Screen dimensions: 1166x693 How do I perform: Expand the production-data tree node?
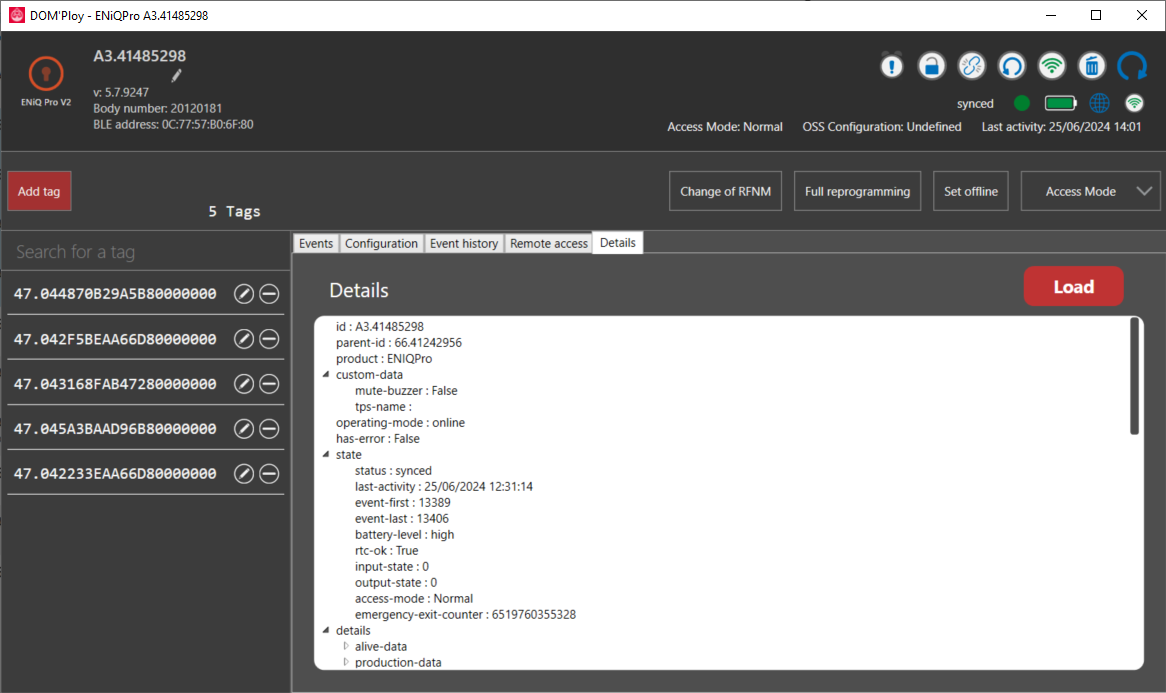[x=346, y=662]
